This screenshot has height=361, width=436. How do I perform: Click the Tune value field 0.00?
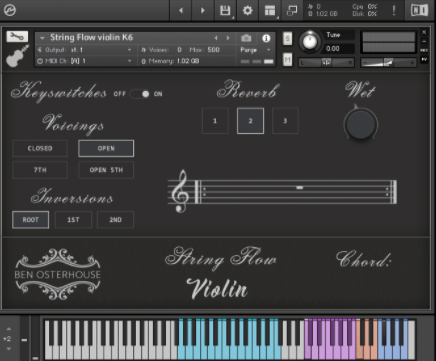(x=339, y=49)
